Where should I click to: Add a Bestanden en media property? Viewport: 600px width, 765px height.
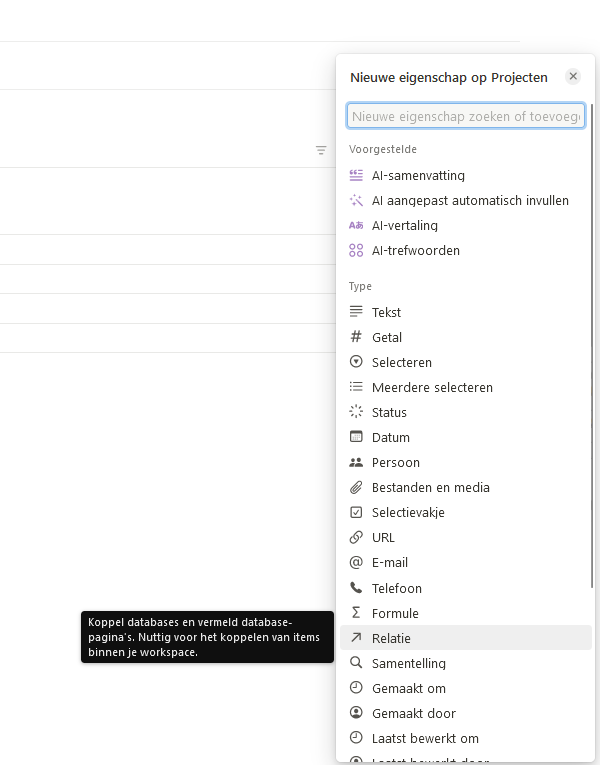pyautogui.click(x=466, y=487)
